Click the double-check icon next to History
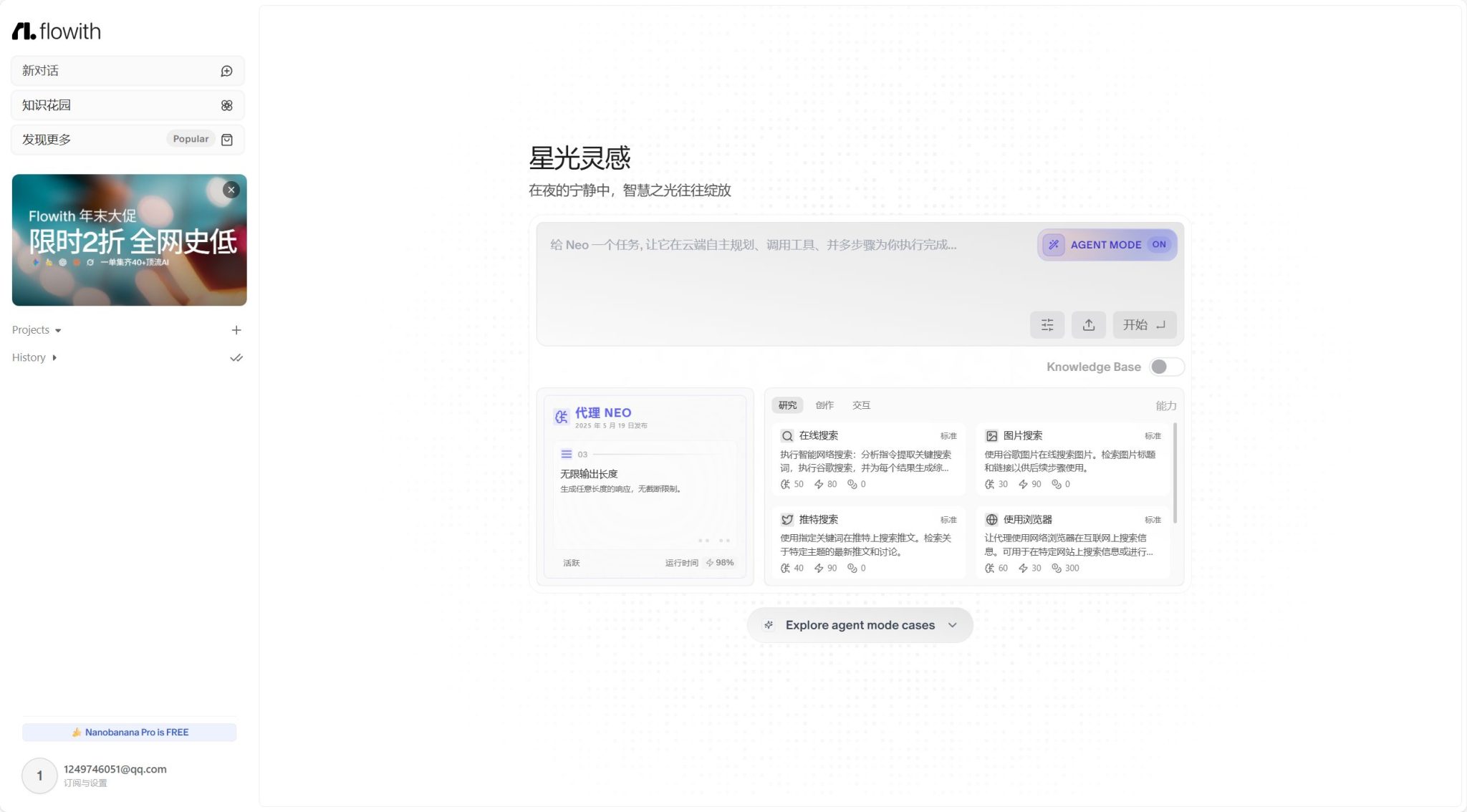The height and width of the screenshot is (812, 1467). pyautogui.click(x=236, y=358)
